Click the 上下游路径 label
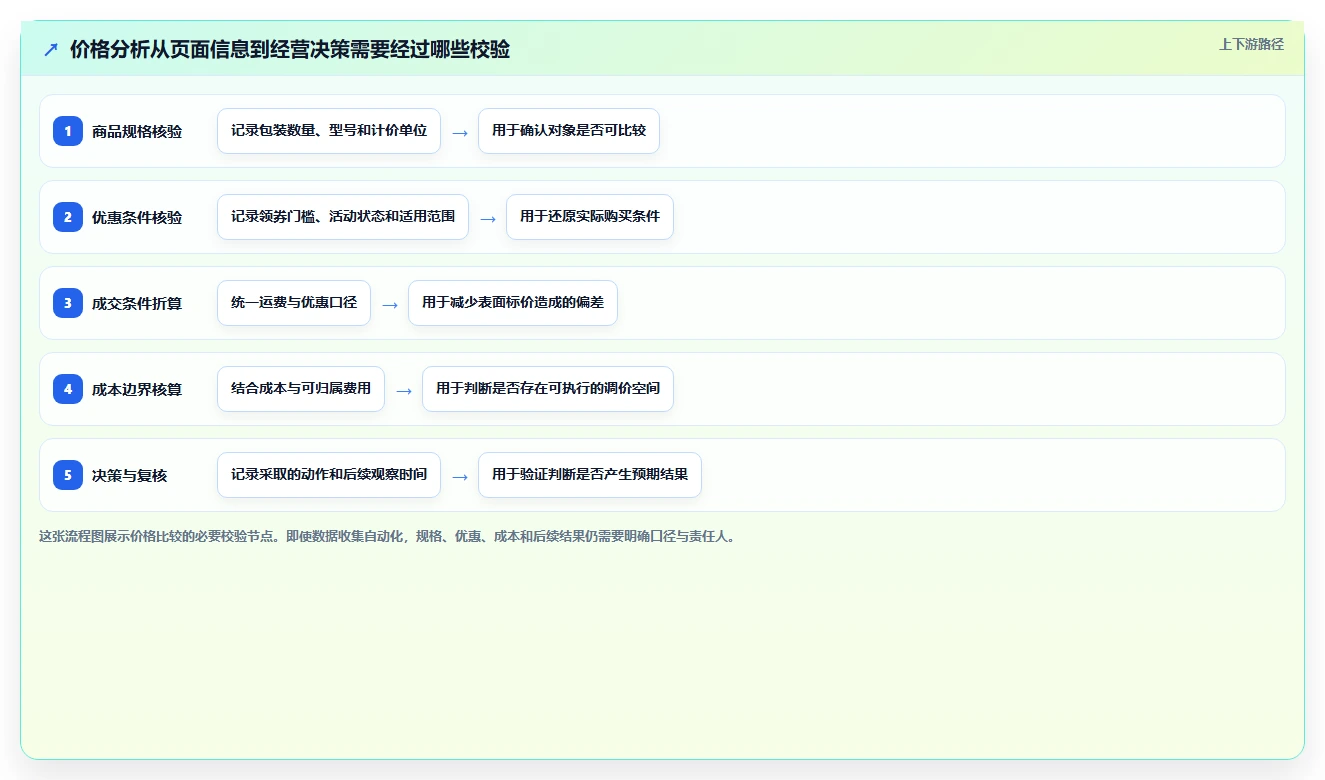The height and width of the screenshot is (780, 1325). point(1251,44)
